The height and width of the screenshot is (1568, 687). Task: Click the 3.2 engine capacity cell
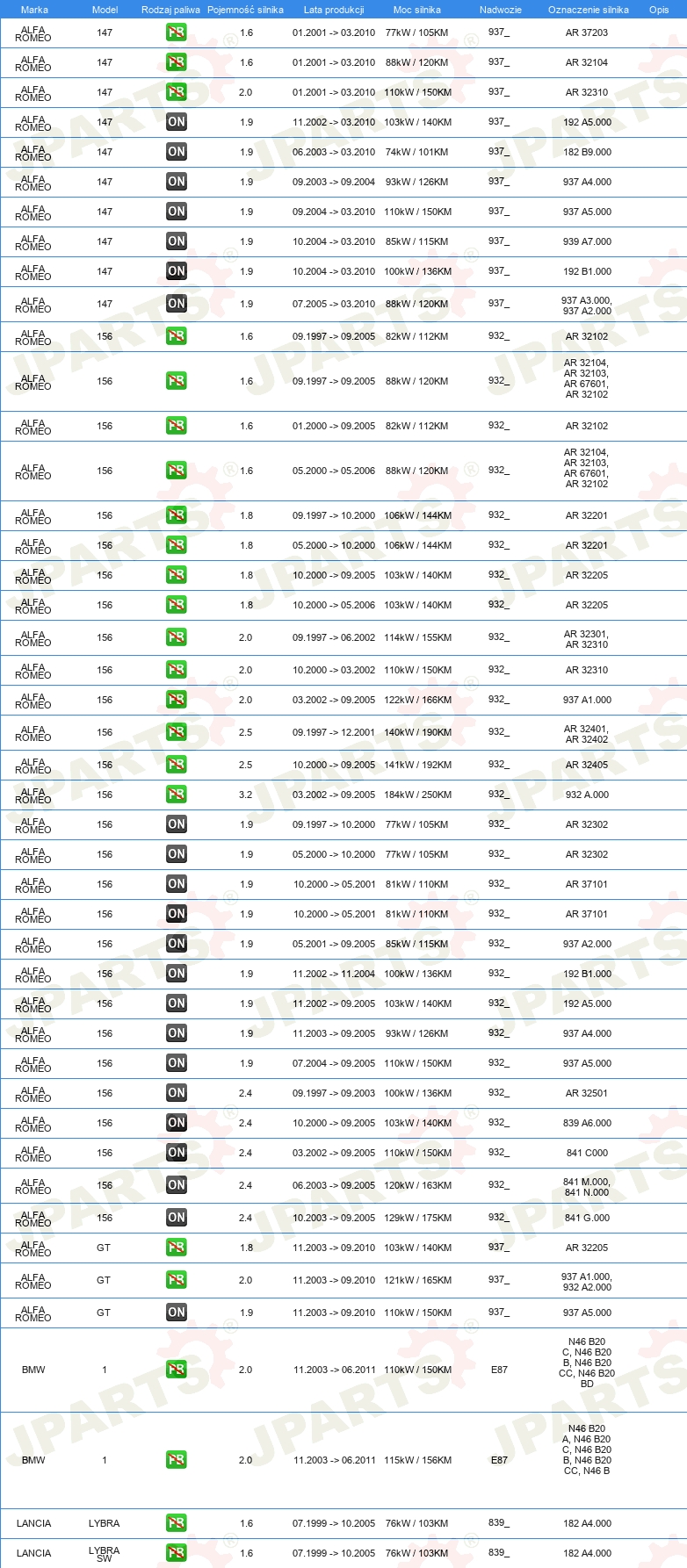click(x=246, y=795)
